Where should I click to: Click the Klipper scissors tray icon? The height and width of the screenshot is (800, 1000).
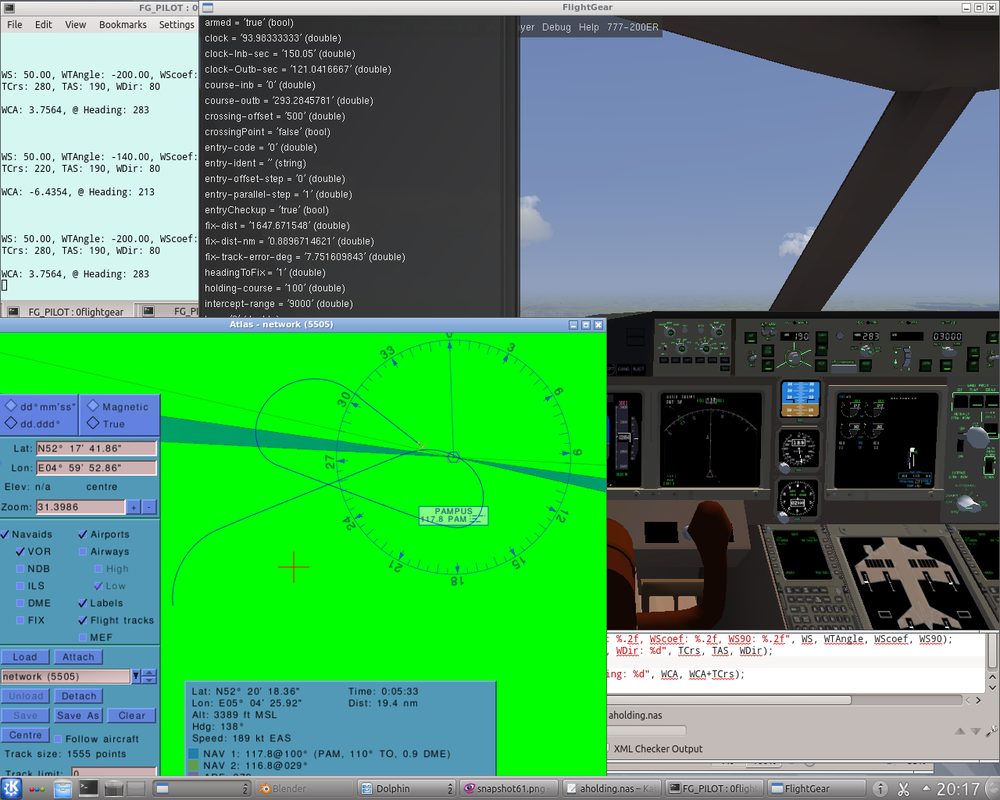[903, 789]
